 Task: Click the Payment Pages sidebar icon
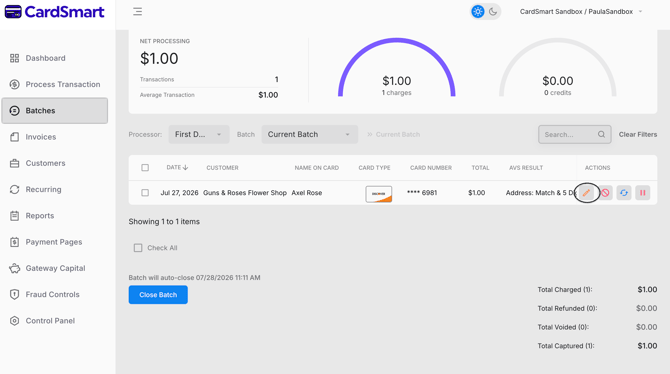click(x=15, y=242)
